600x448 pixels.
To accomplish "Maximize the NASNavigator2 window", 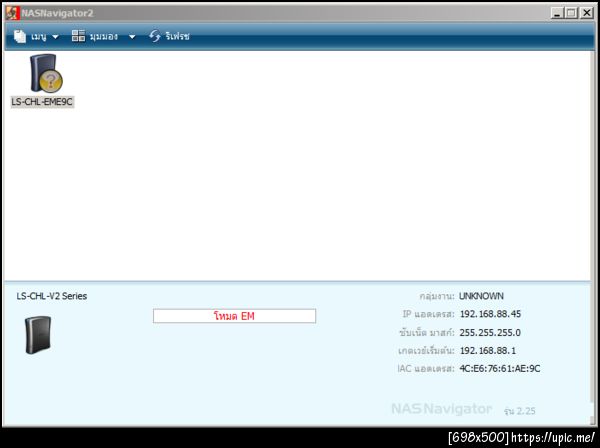I will [x=571, y=13].
